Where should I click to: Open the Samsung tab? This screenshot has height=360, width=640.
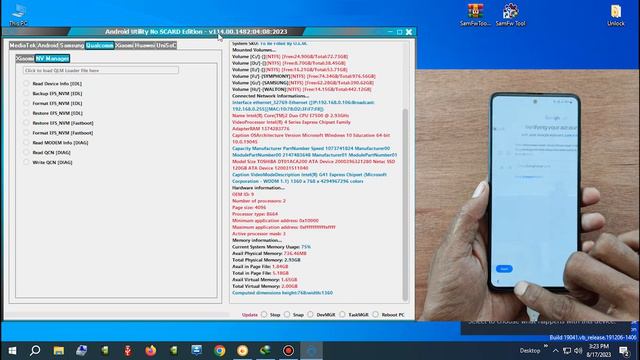[x=71, y=45]
